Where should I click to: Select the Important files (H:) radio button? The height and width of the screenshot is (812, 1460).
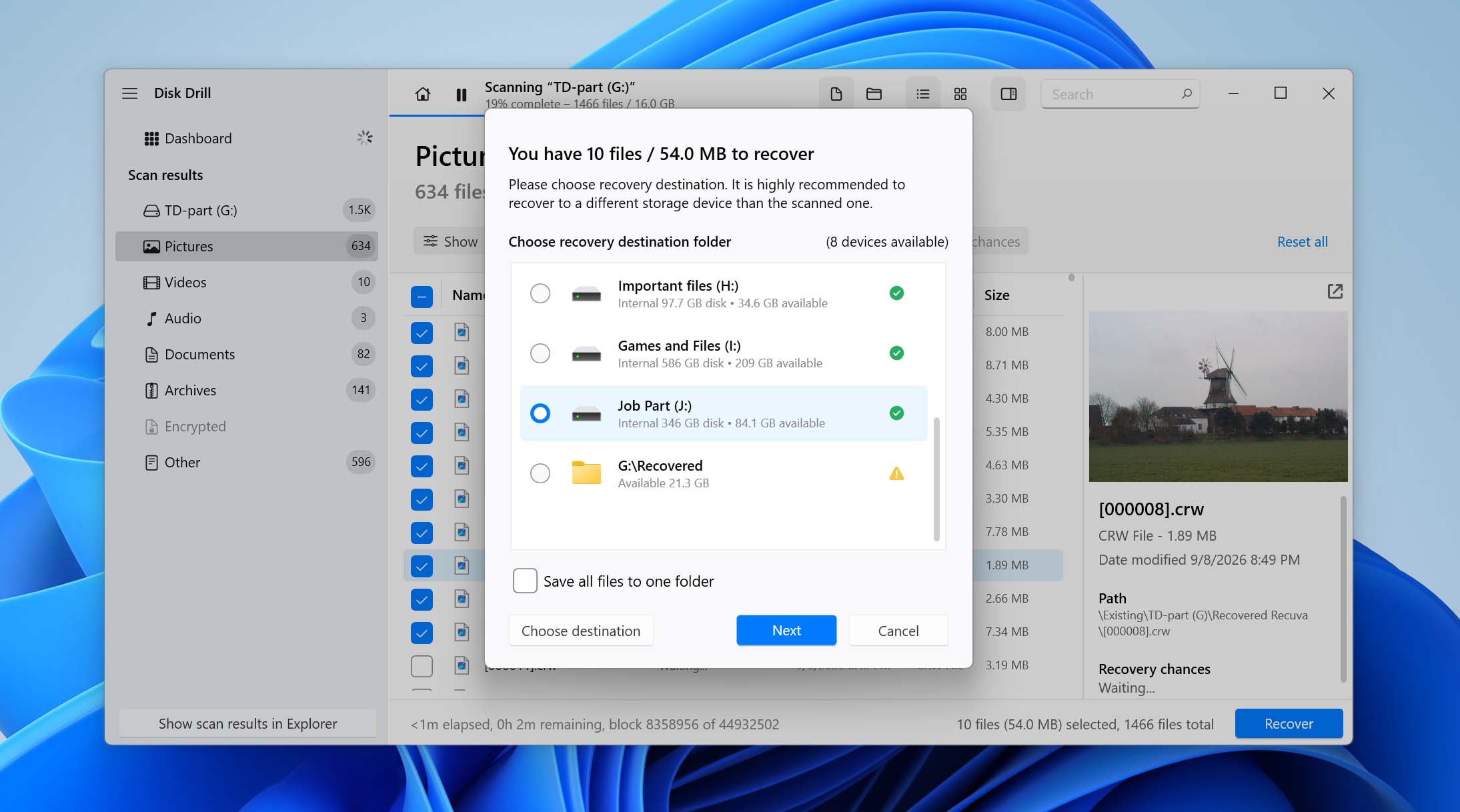coord(540,293)
